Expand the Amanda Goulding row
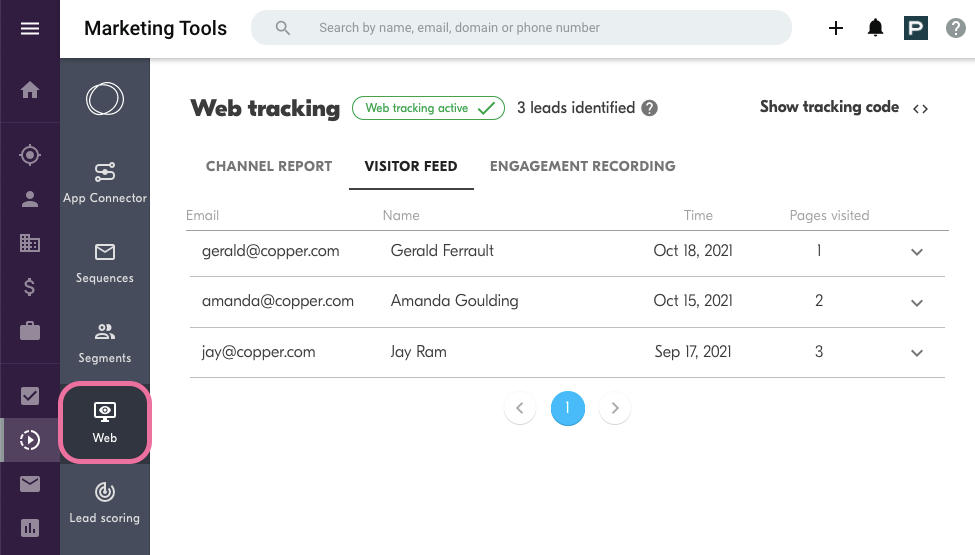Viewport: 975px width, 555px height. 917,303
